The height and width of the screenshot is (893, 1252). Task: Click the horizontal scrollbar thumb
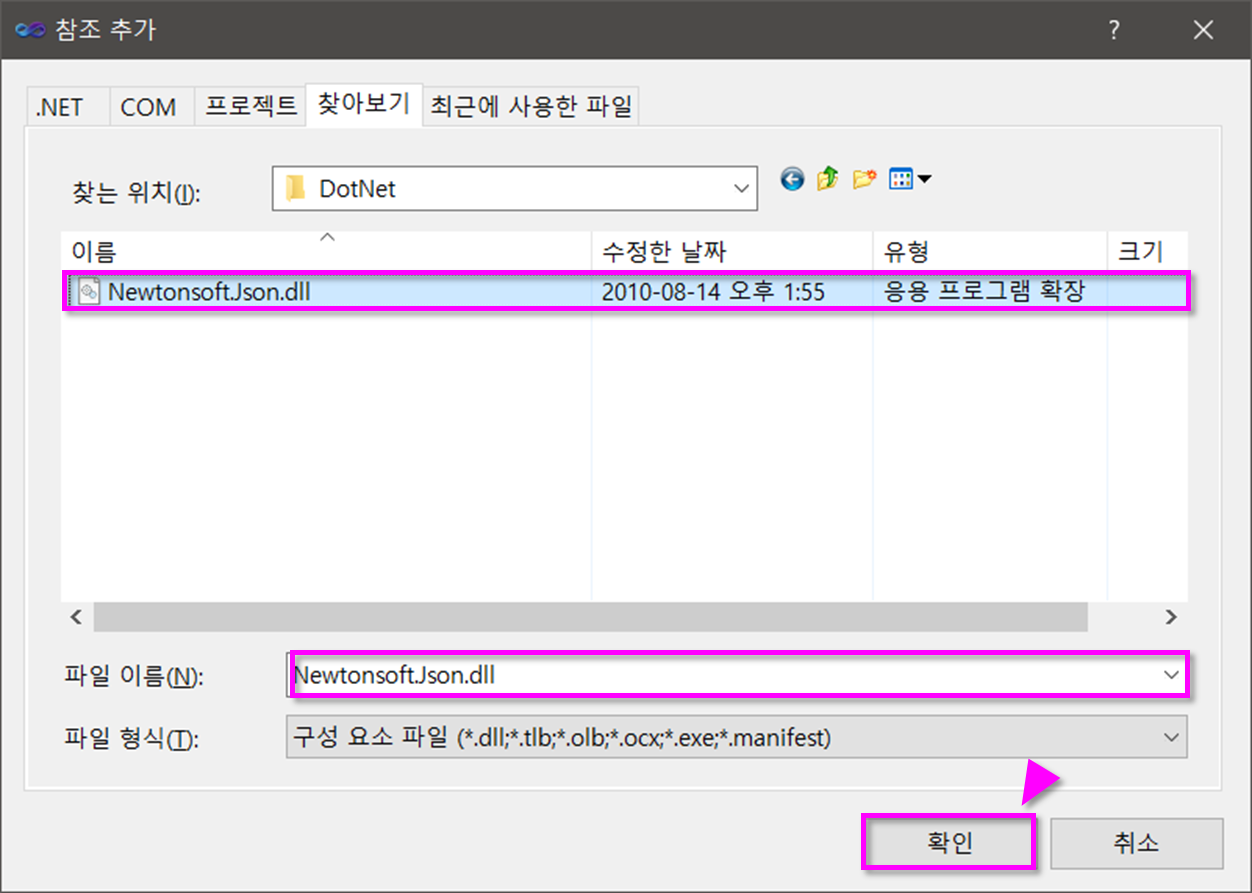point(590,618)
